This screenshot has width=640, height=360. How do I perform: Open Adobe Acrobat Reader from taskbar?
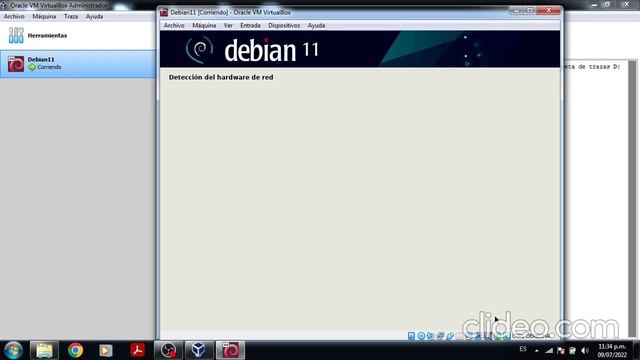(x=137, y=350)
